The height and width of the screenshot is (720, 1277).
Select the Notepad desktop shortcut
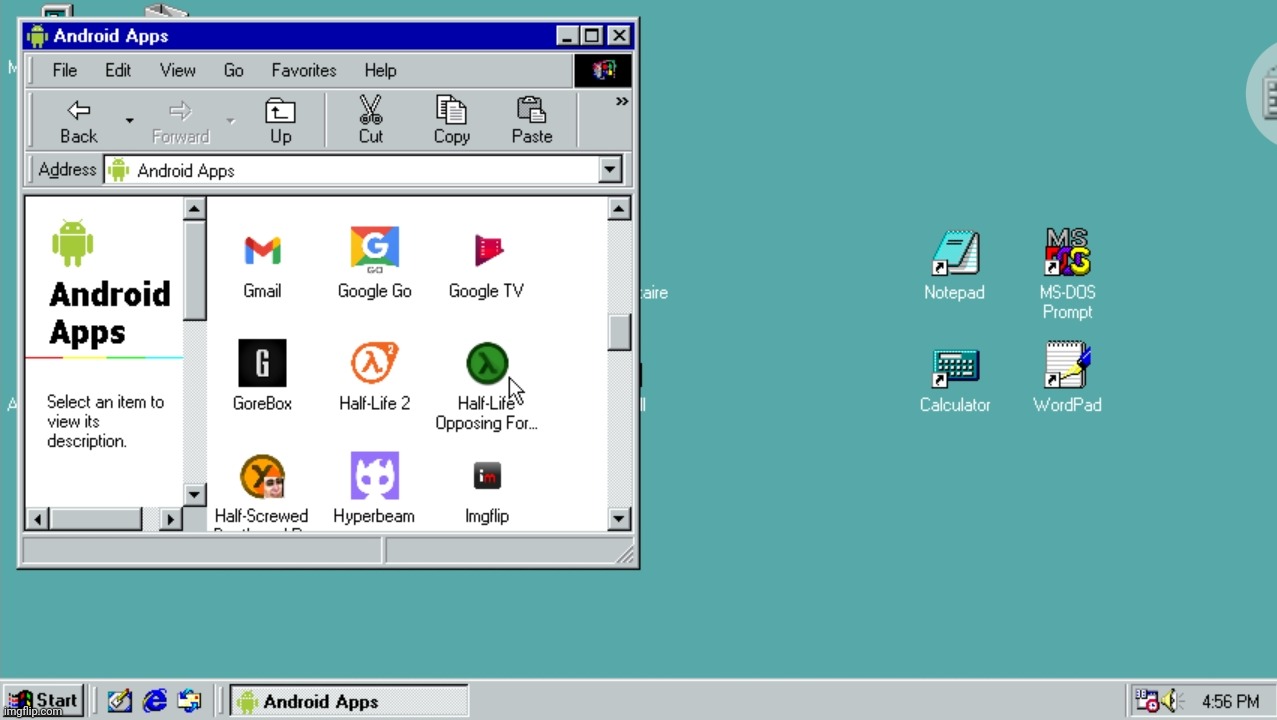[954, 253]
